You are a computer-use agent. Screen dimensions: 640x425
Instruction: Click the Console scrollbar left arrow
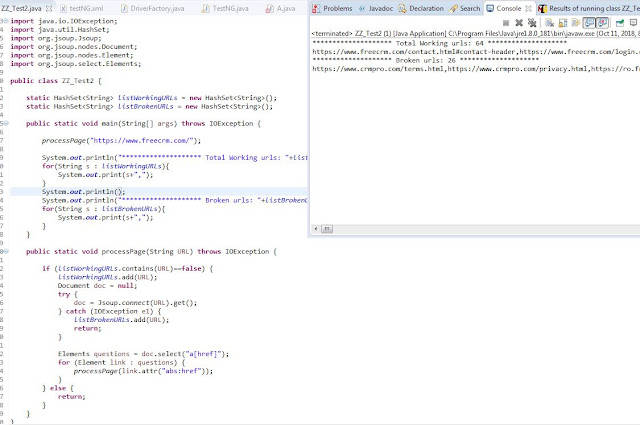point(316,229)
